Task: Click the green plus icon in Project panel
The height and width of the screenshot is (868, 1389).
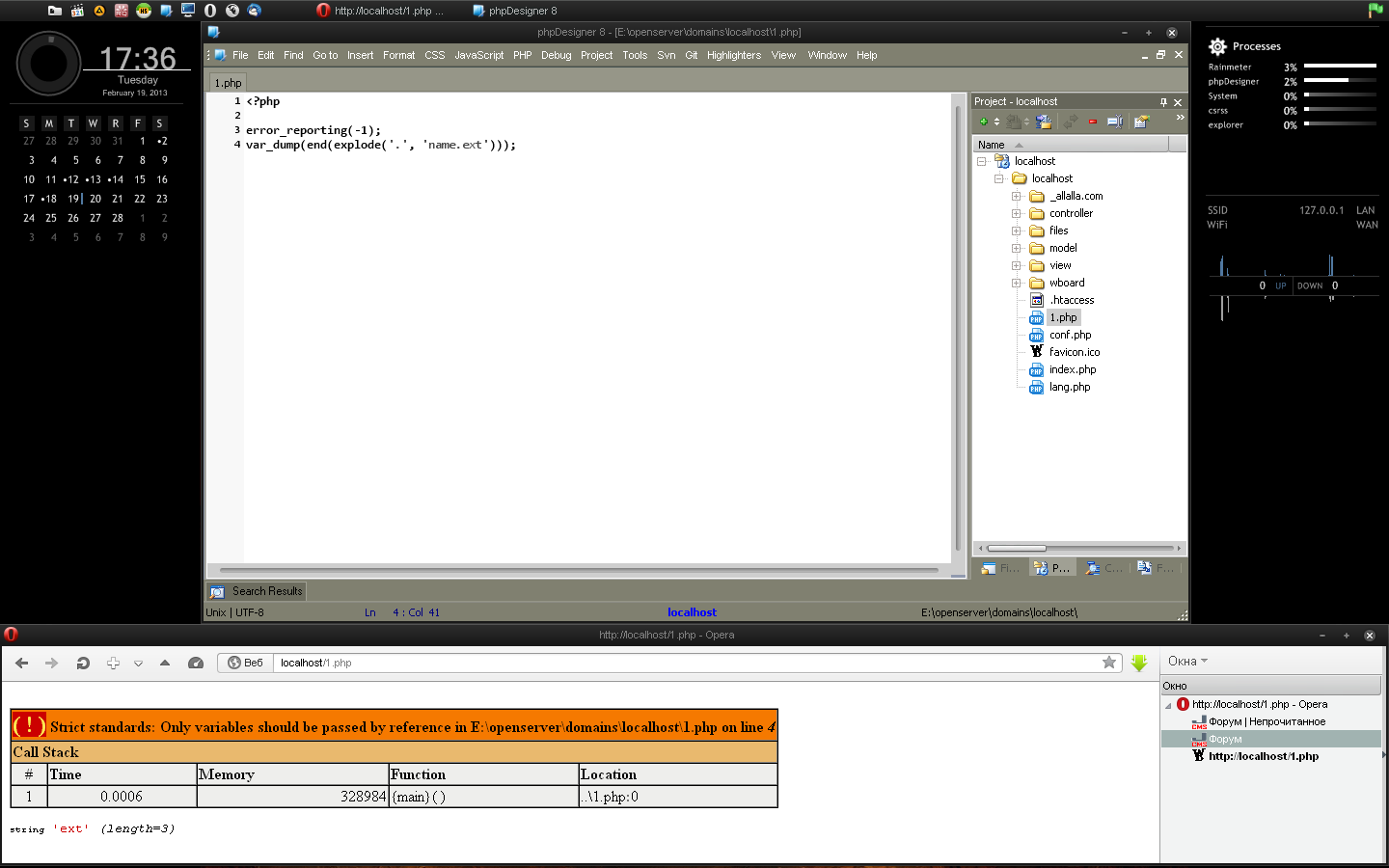Action: 983,122
